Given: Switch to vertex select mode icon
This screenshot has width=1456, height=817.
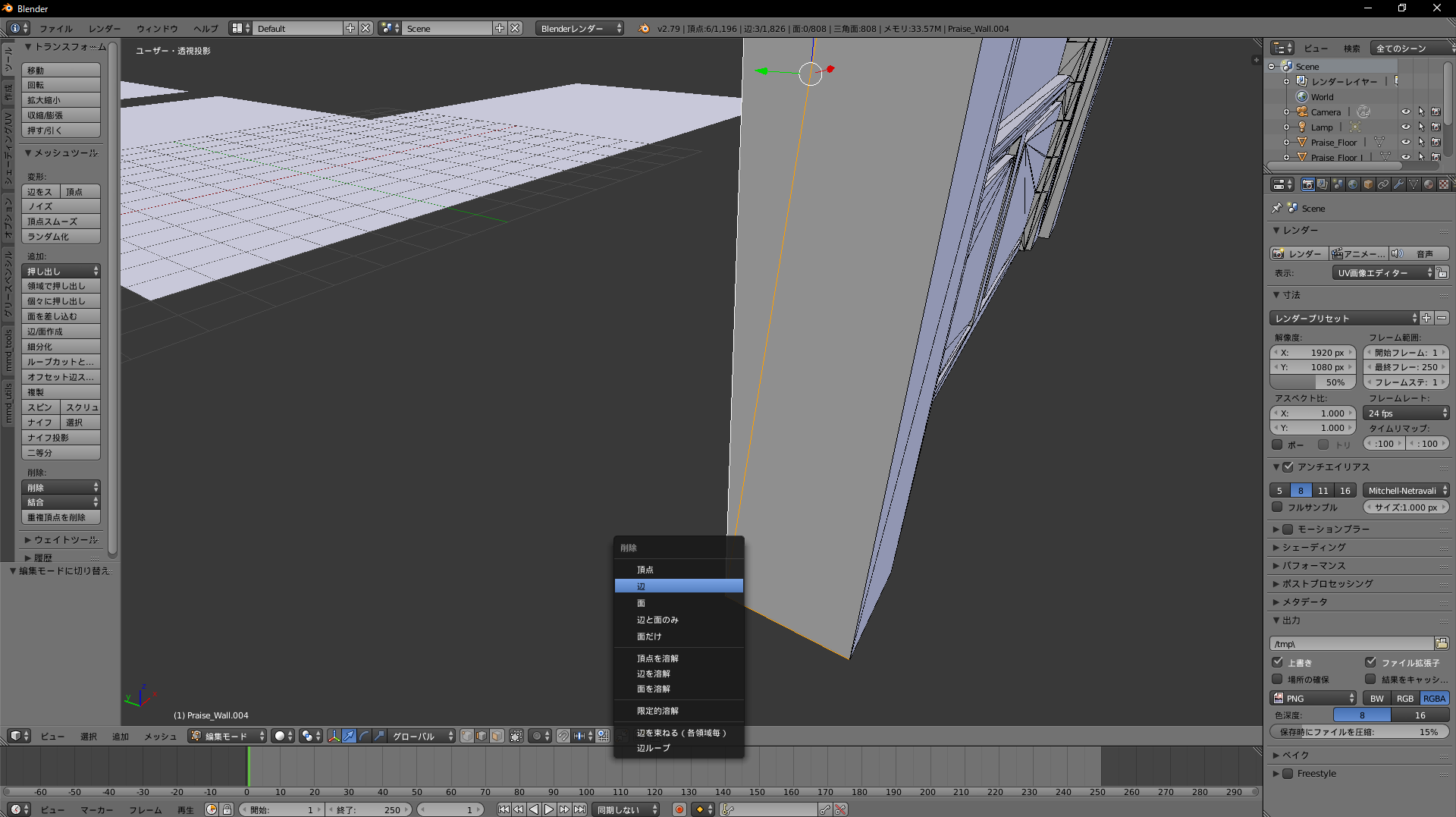Looking at the screenshot, I should (467, 736).
